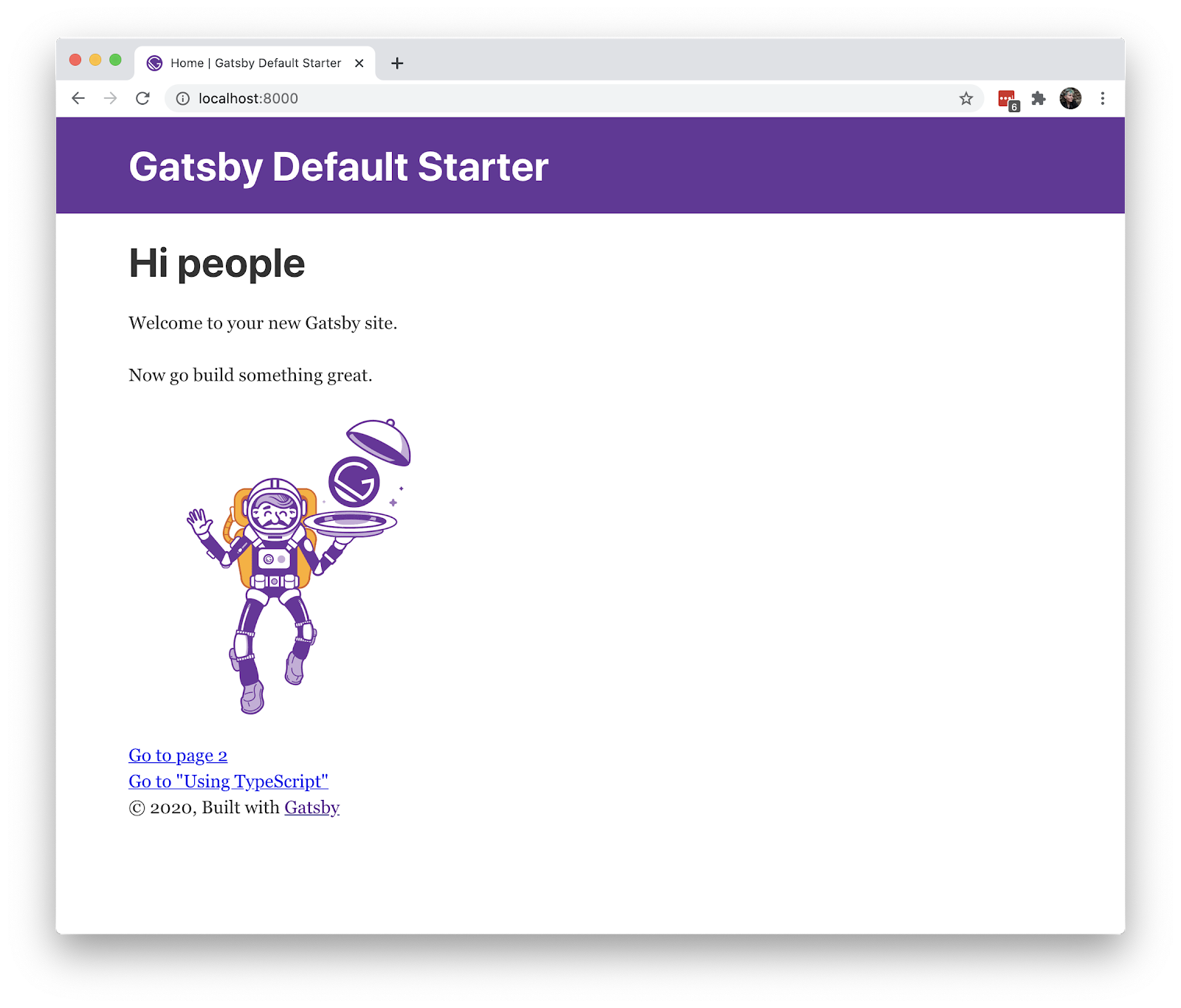Open the 'Go to "Using TypeScript"' link
This screenshot has width=1181, height=1008.
pos(228,781)
